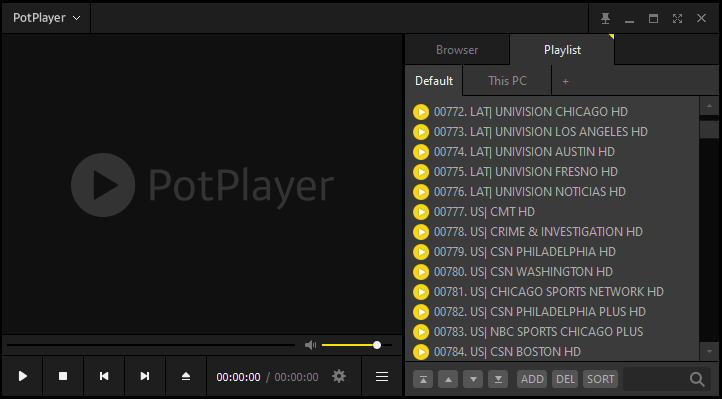This screenshot has width=722, height=400.
Task: Select 00778. US| CRIME & INVESTIGATION HD
Action: tap(538, 232)
